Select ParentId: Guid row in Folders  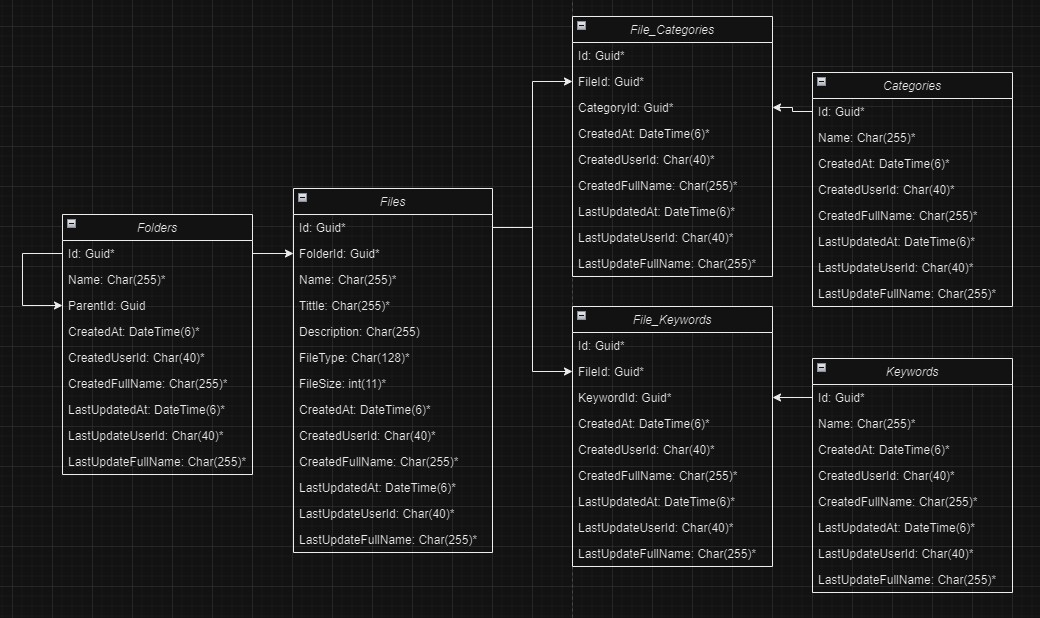[157, 306]
